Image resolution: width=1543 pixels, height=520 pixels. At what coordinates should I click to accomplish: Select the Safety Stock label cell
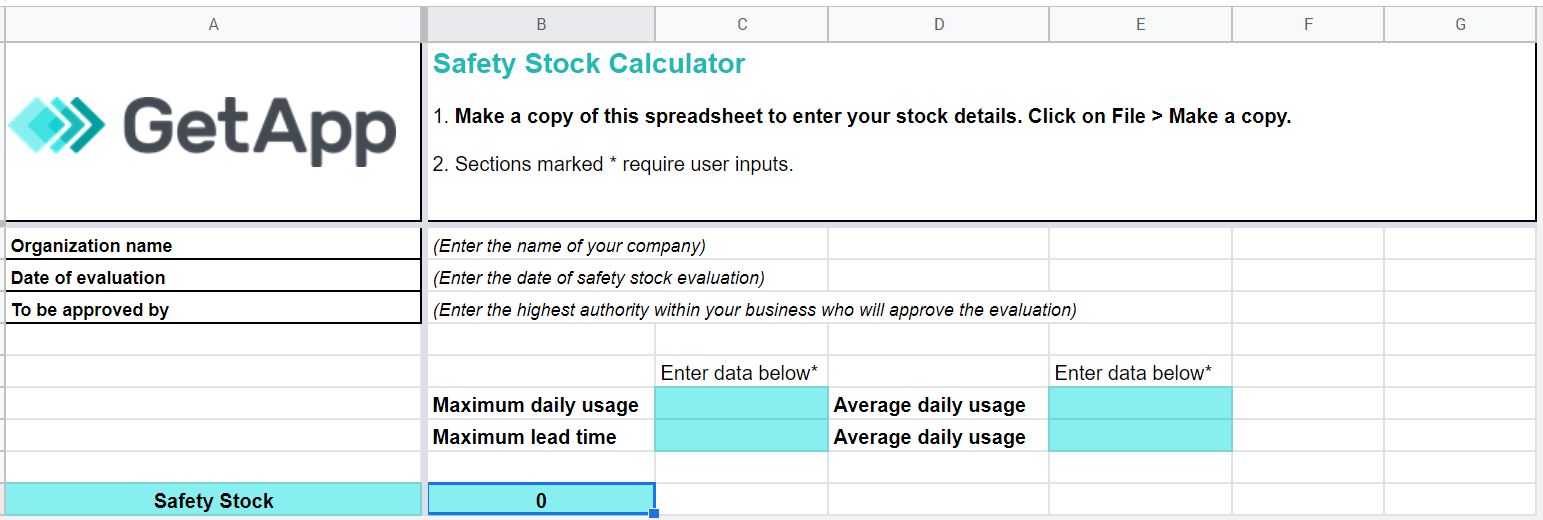click(x=213, y=501)
